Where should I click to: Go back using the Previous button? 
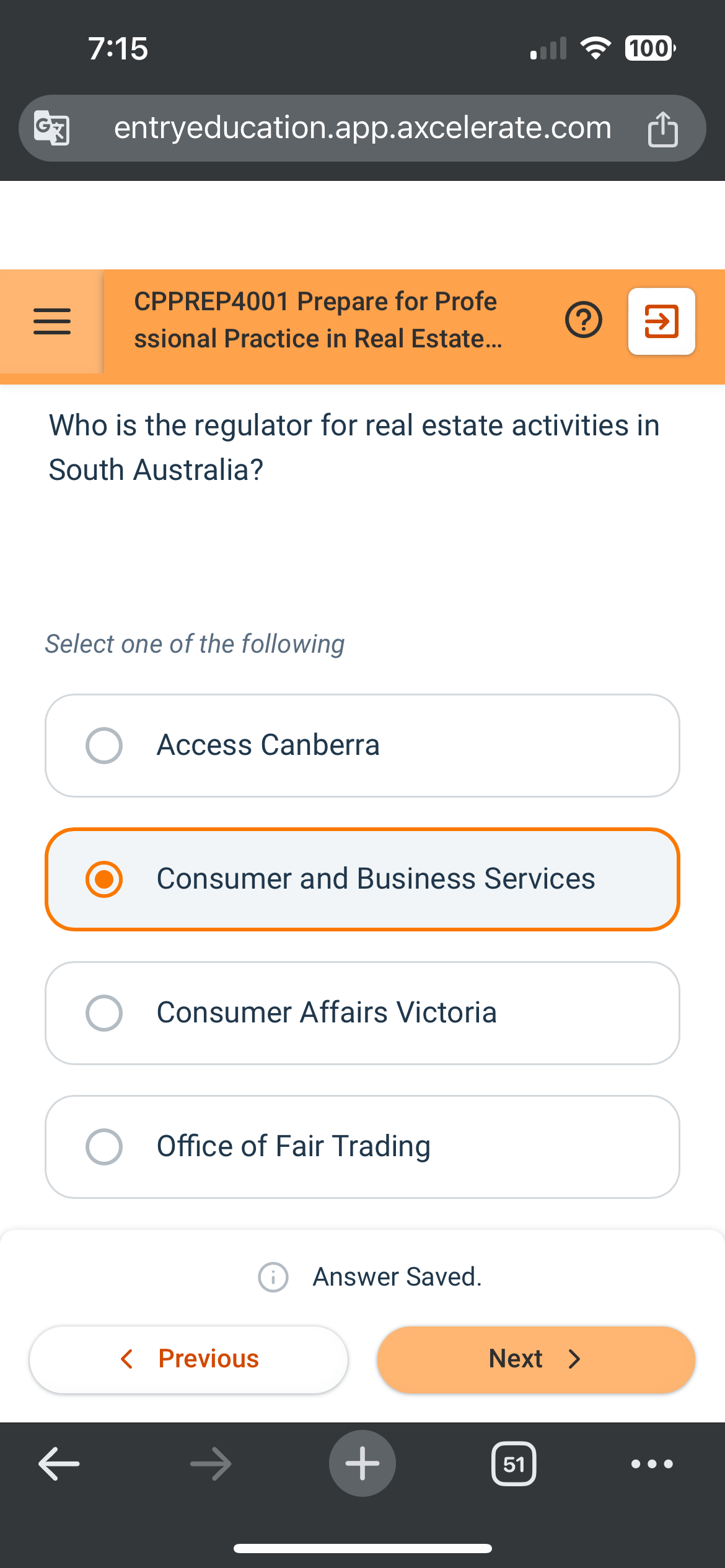pyautogui.click(x=188, y=1359)
